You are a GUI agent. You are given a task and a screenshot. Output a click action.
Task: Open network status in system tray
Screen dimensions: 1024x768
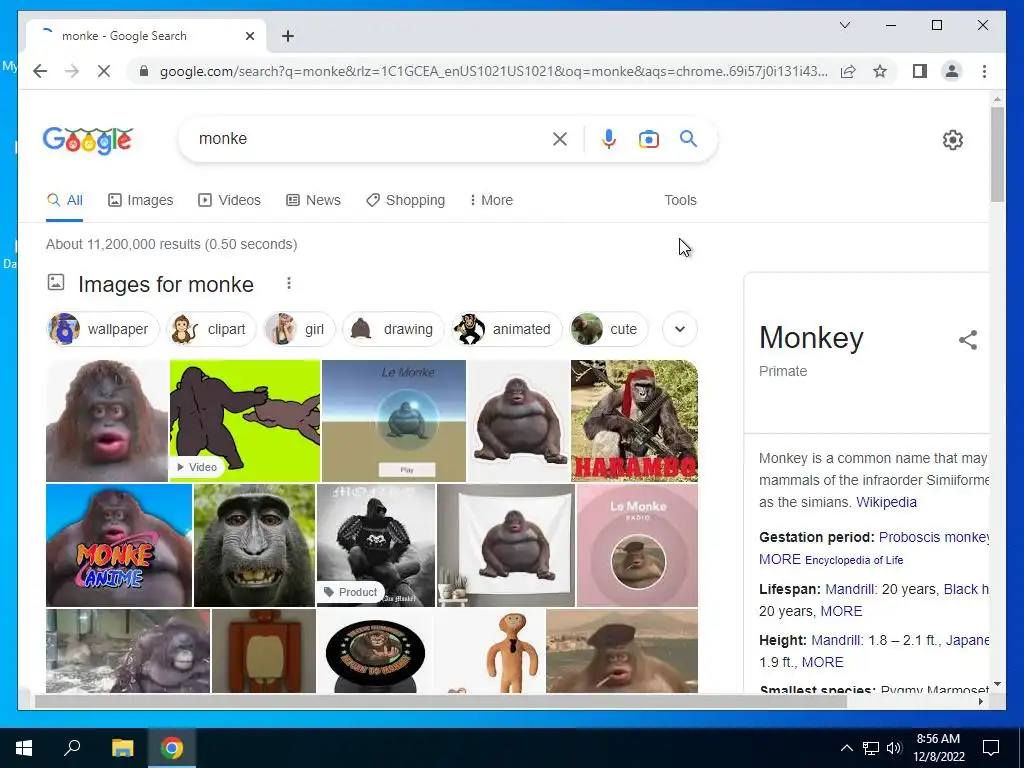(x=871, y=748)
